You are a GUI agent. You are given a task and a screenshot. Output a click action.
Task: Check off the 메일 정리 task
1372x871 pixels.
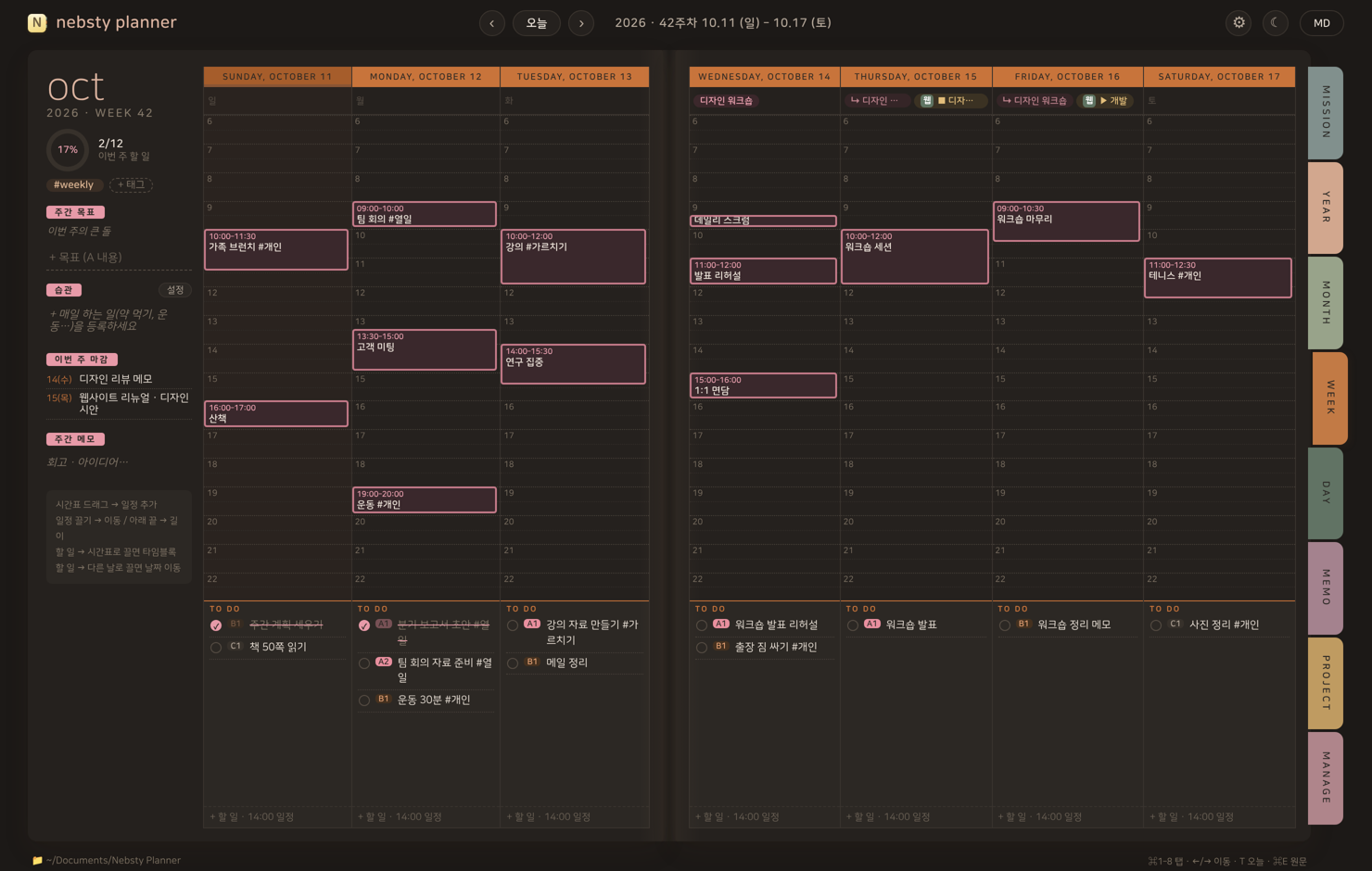513,663
